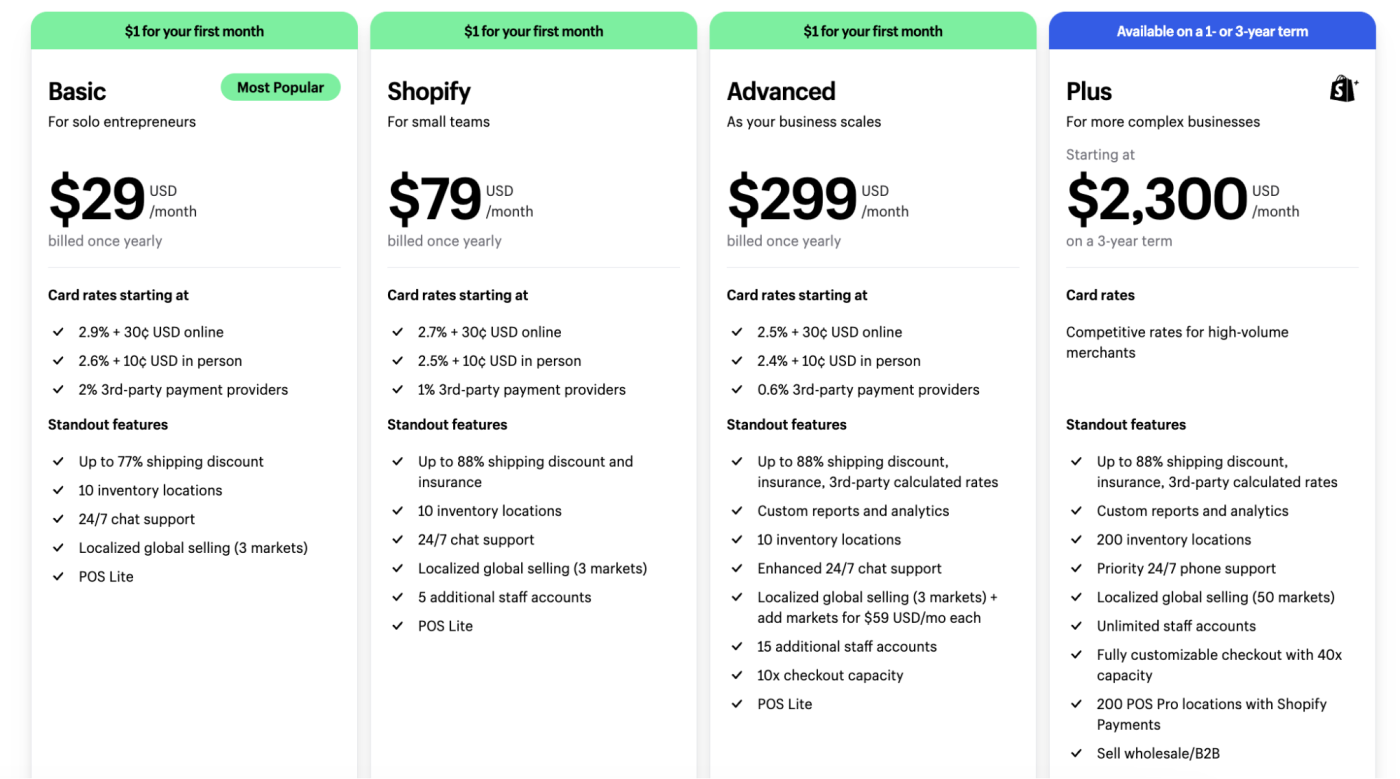Click the checkmark beside Sell wholesale/B2B
This screenshot has width=1400, height=779.
(x=1076, y=753)
